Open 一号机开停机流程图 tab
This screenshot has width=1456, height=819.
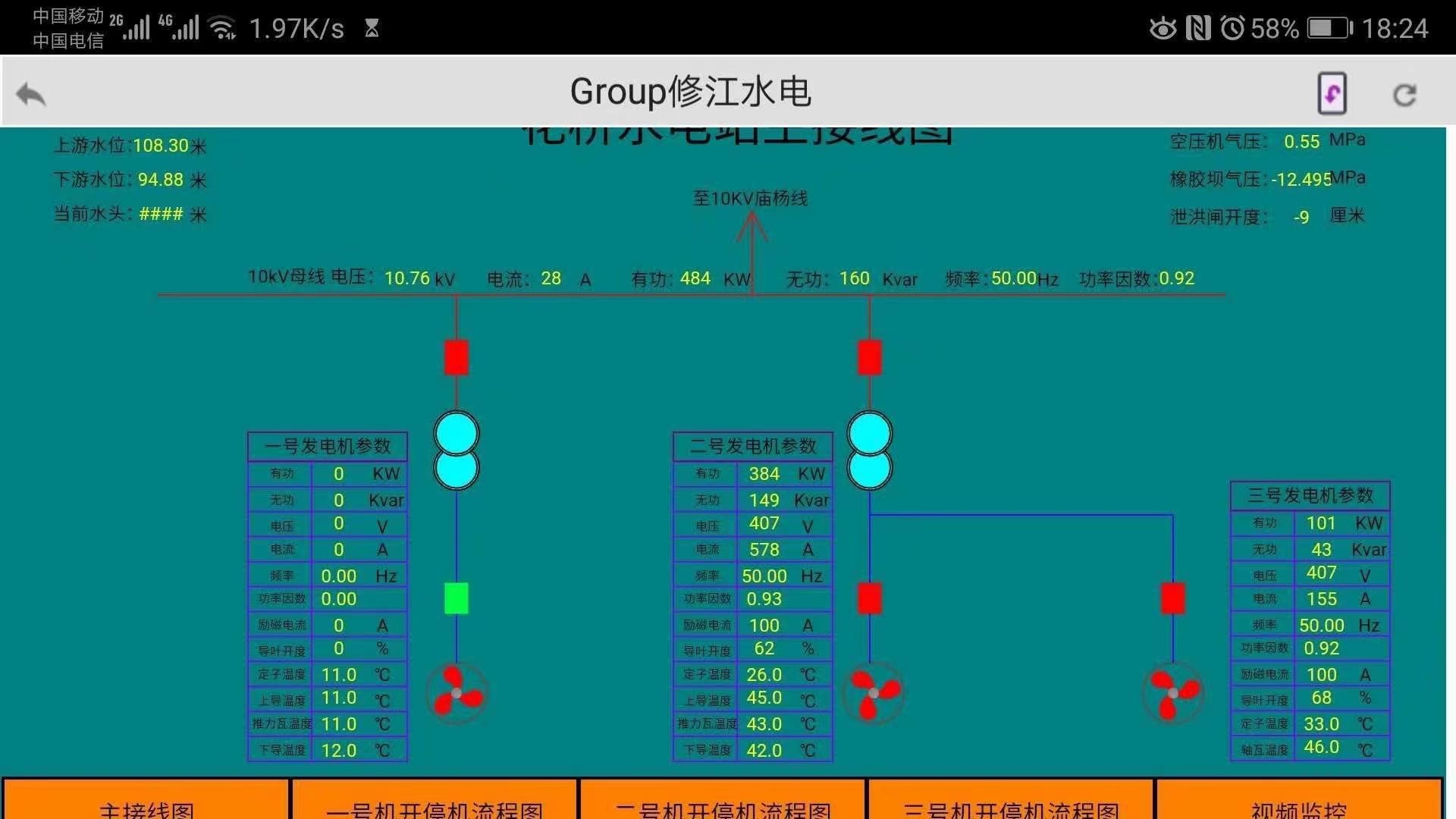435,802
